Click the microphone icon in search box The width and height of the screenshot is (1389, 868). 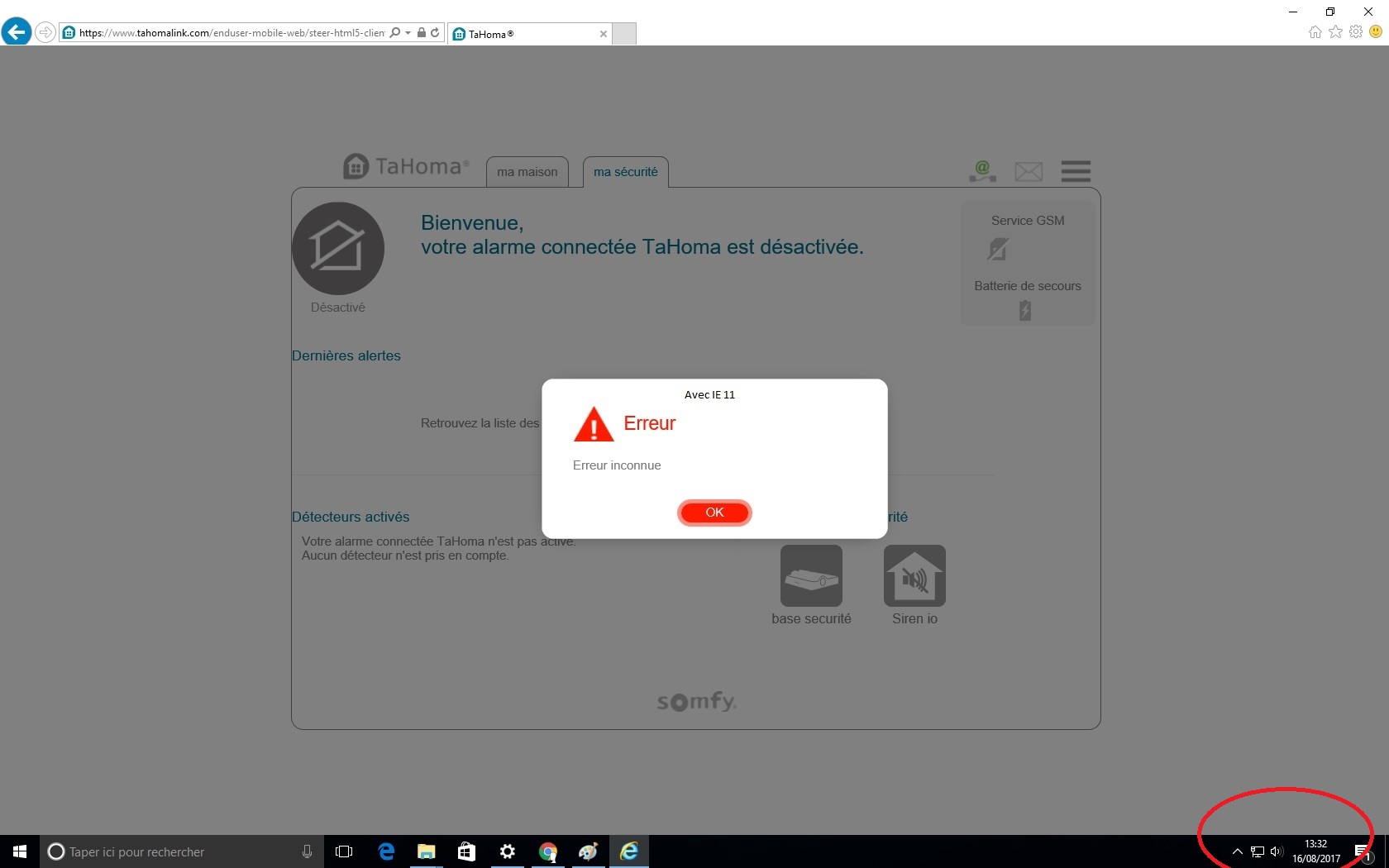307,851
